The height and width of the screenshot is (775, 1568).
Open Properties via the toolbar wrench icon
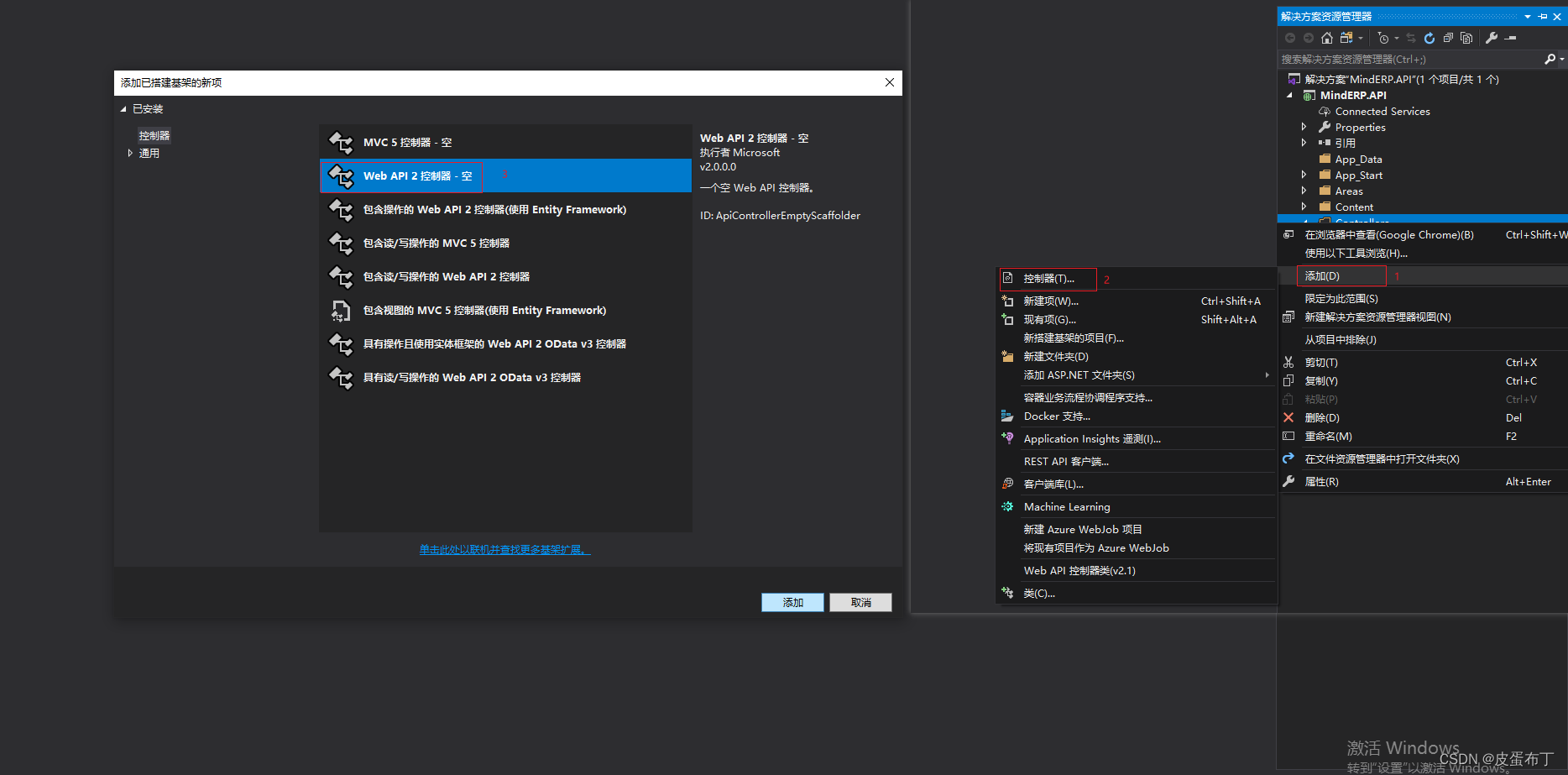pos(1492,38)
